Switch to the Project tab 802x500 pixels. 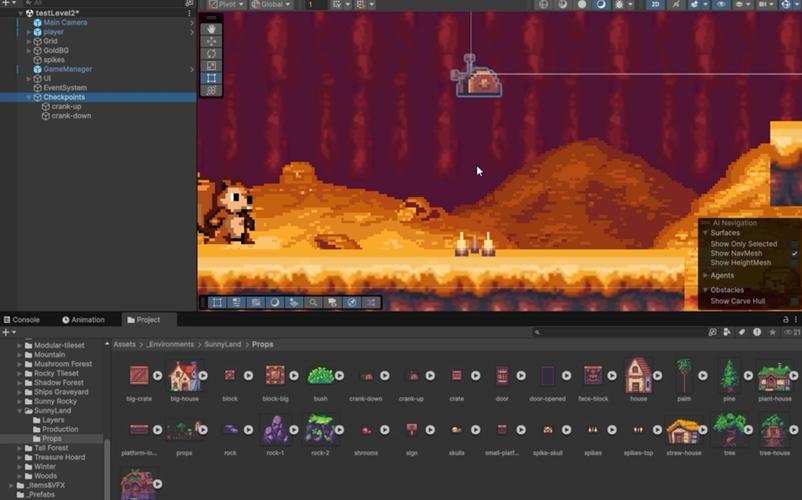tap(144, 320)
